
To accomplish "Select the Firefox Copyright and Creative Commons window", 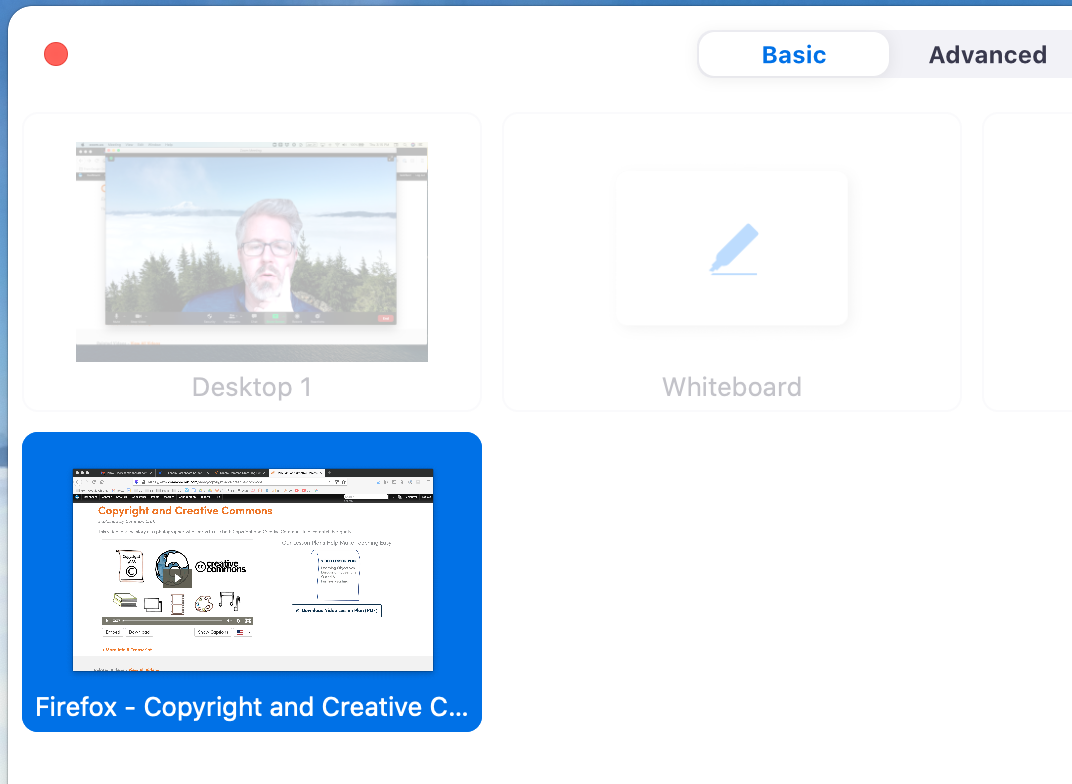I will pos(252,582).
